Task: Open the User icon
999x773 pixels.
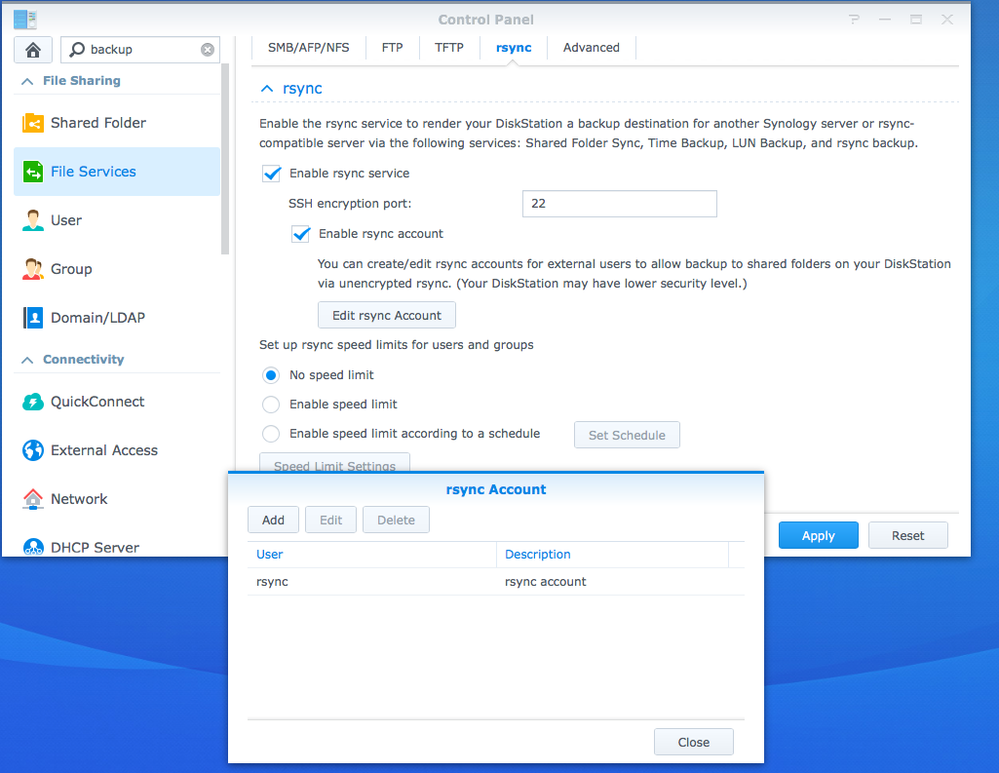Action: coord(32,220)
